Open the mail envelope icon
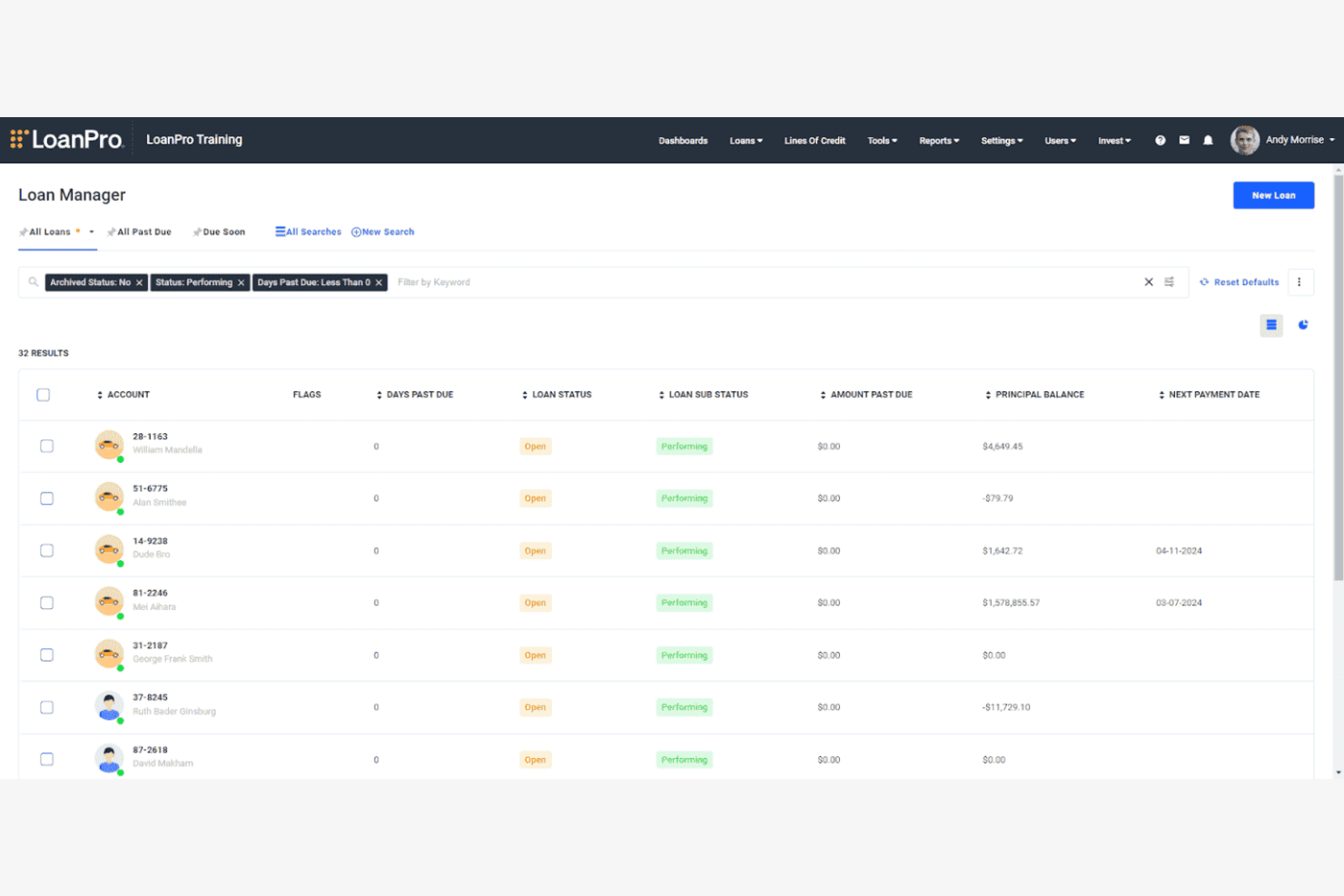 point(1184,140)
